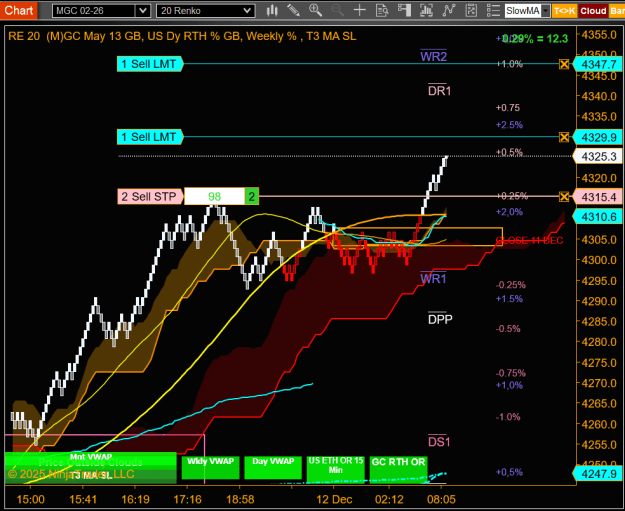Click the US ETH OR 15 Min box

336,468
